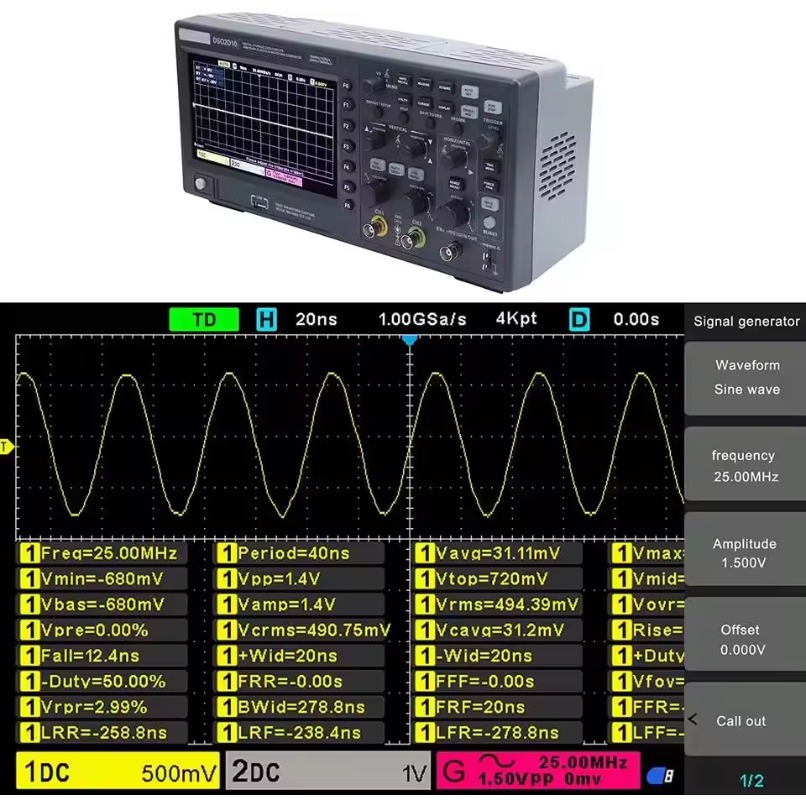
Task: Click the cyan D delay icon
Action: pyautogui.click(x=580, y=320)
